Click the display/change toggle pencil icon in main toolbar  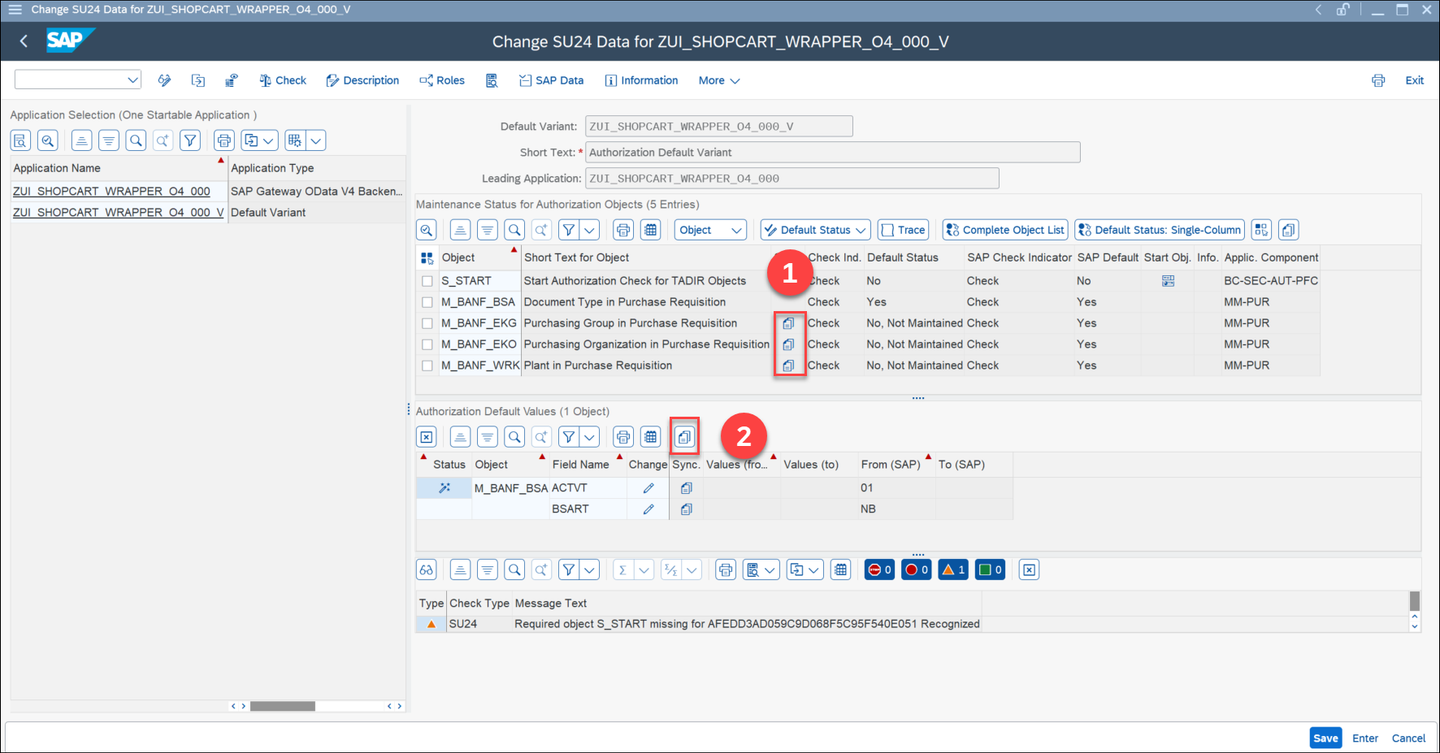164,80
